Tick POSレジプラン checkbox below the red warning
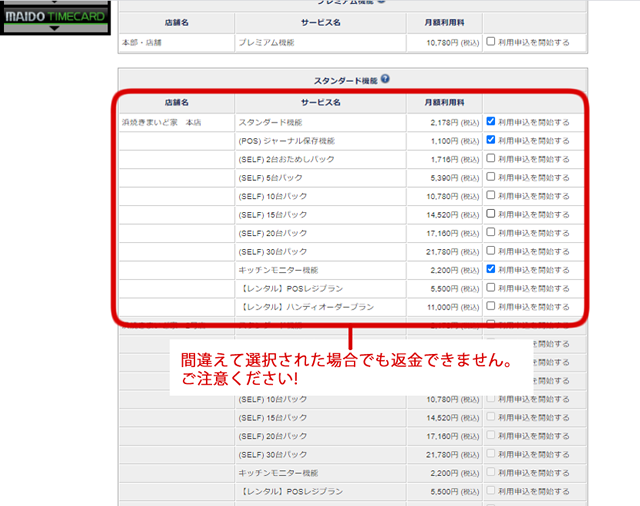 coord(491,490)
